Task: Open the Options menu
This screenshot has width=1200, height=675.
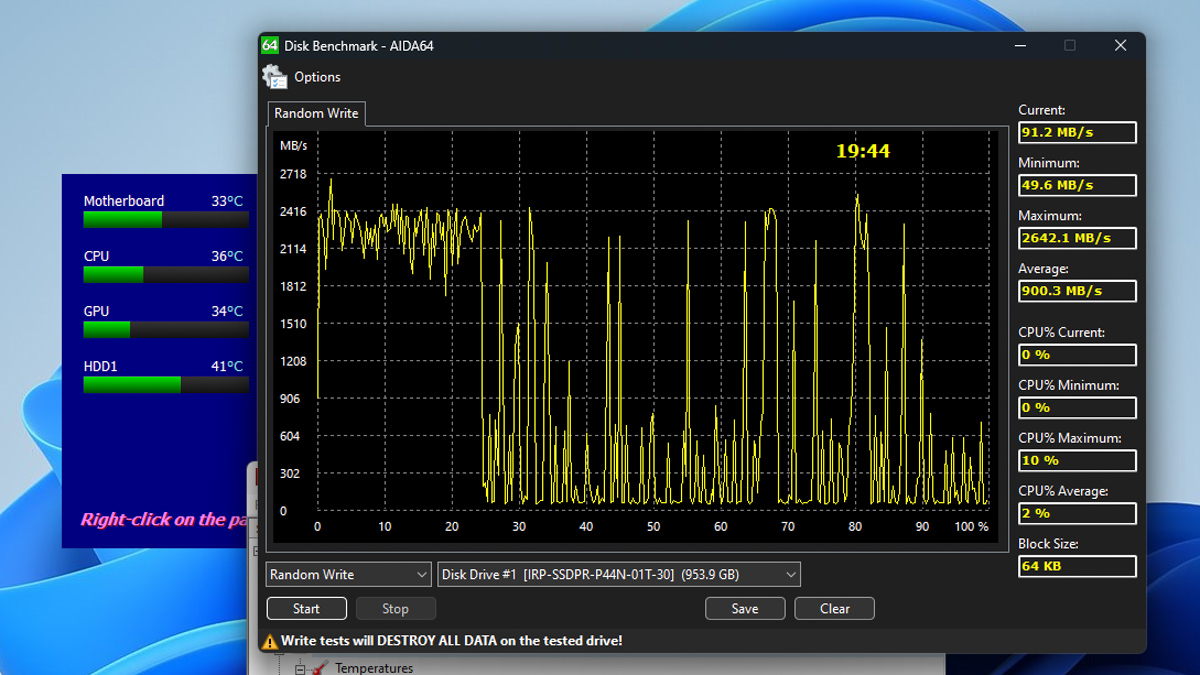Action: pos(317,77)
